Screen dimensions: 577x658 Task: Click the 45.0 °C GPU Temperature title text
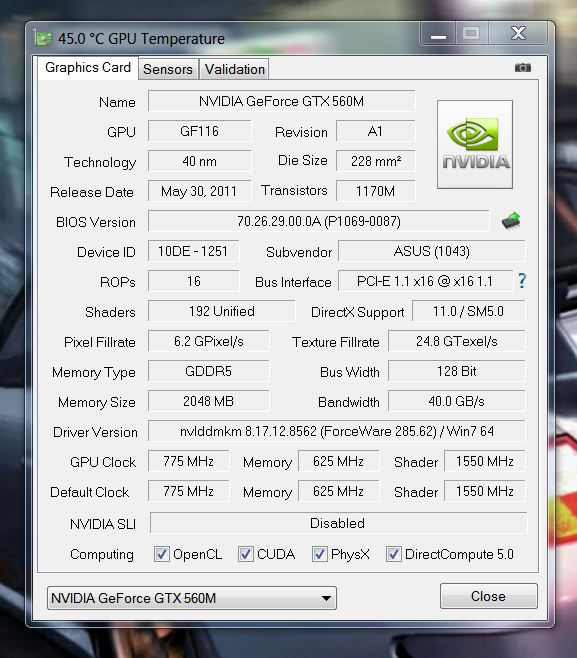(x=141, y=39)
